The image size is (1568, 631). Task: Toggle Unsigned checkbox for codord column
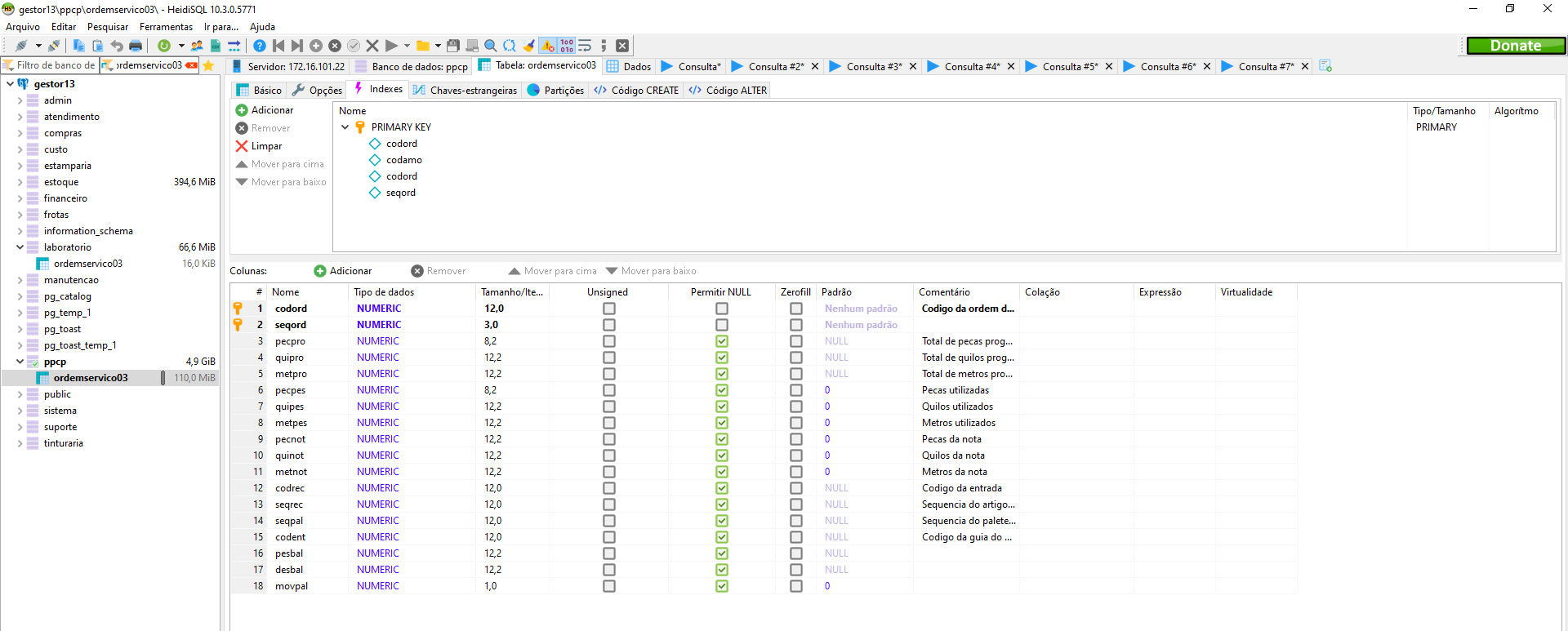click(608, 309)
